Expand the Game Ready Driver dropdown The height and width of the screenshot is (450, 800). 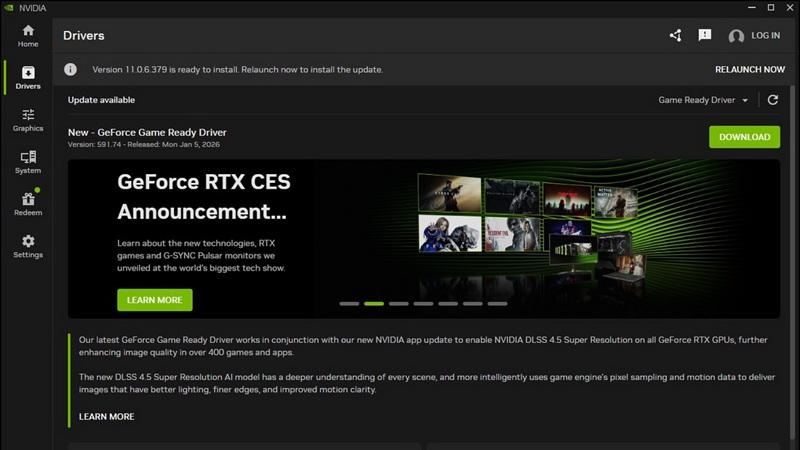click(703, 100)
